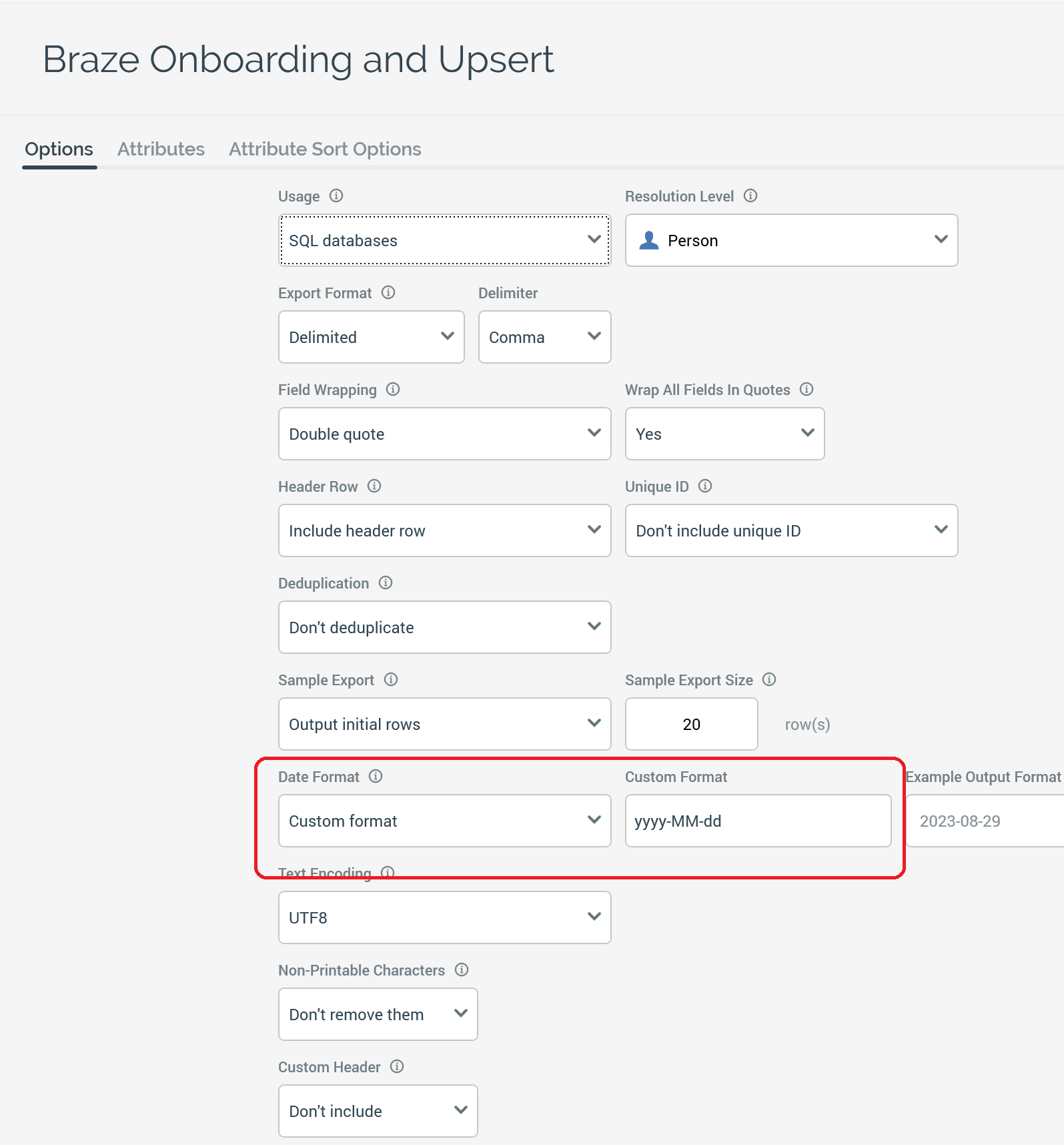Click the Export Format info icon

pos(388,292)
